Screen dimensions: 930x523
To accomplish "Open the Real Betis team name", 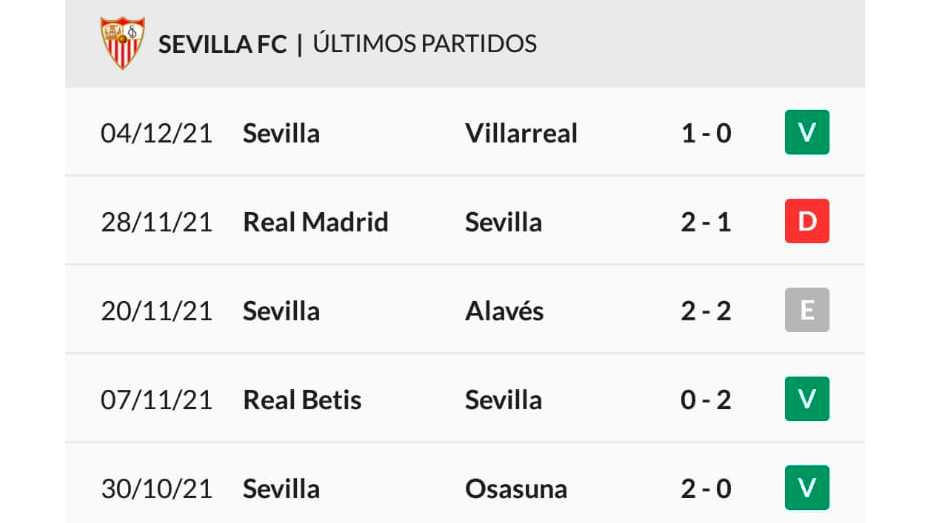I will click(302, 400).
